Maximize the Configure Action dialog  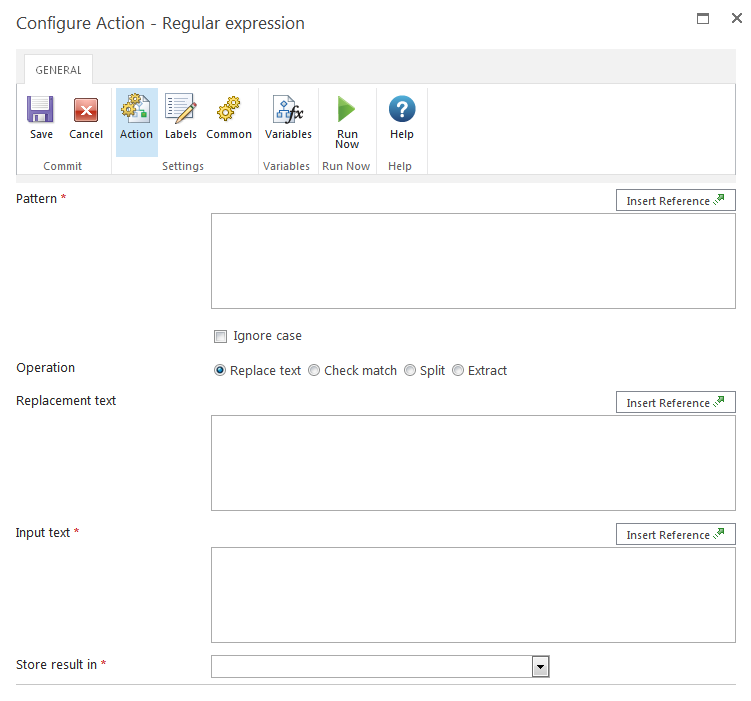click(703, 19)
